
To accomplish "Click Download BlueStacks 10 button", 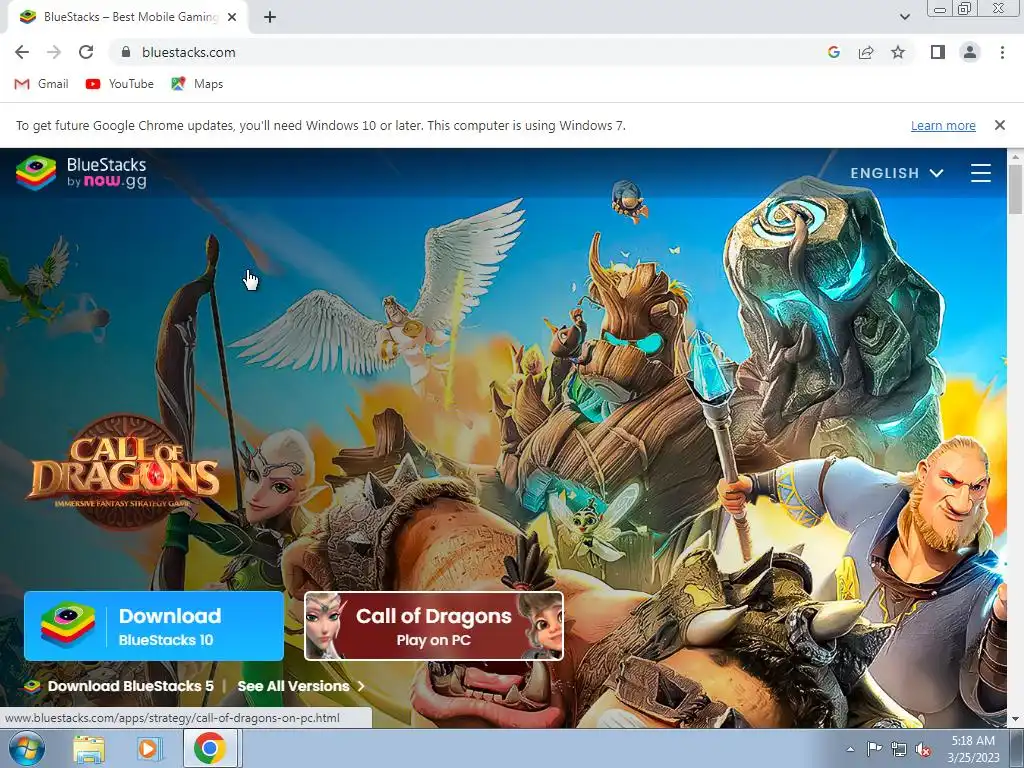I will (154, 626).
